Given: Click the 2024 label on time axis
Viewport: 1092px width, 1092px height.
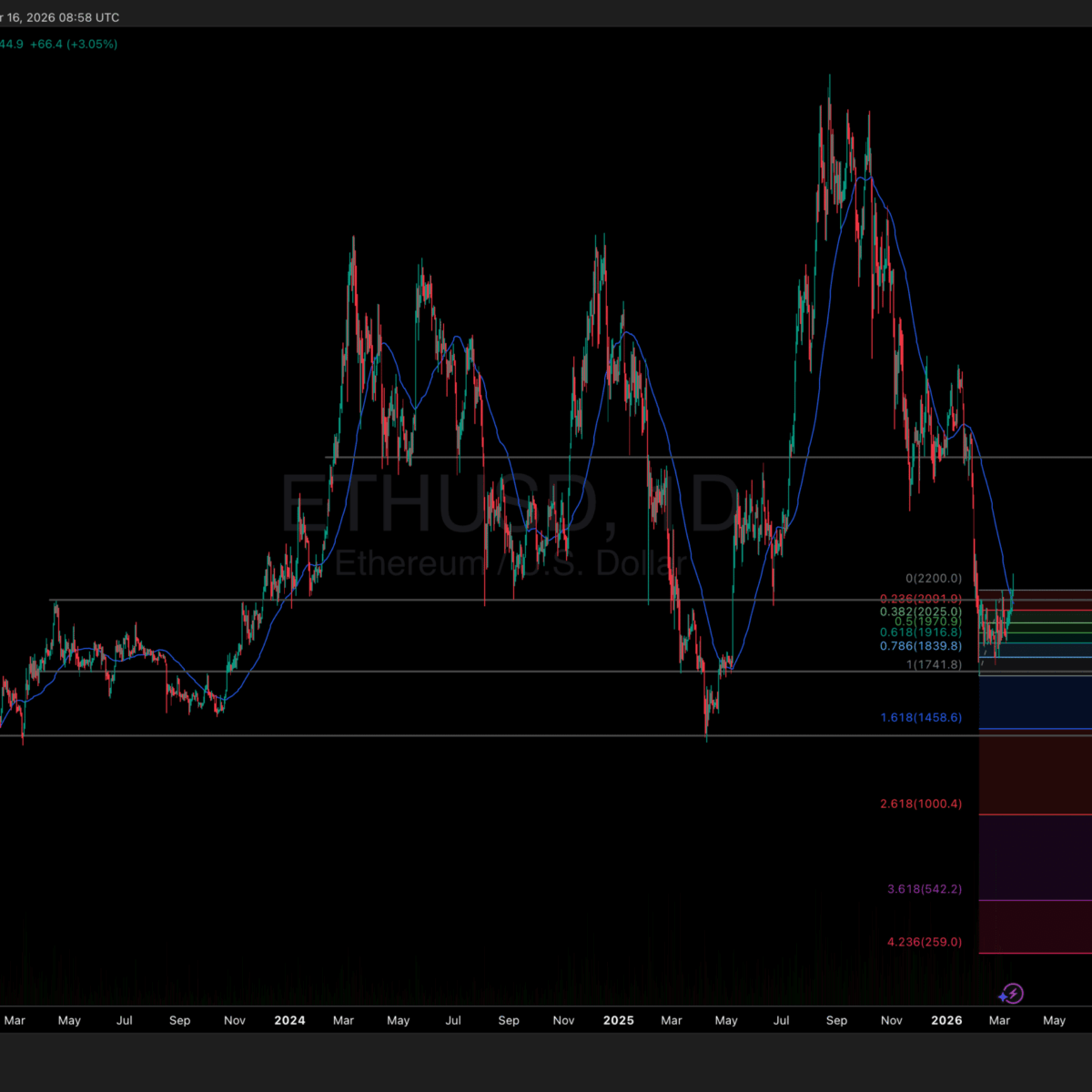Looking at the screenshot, I should 289,1020.
